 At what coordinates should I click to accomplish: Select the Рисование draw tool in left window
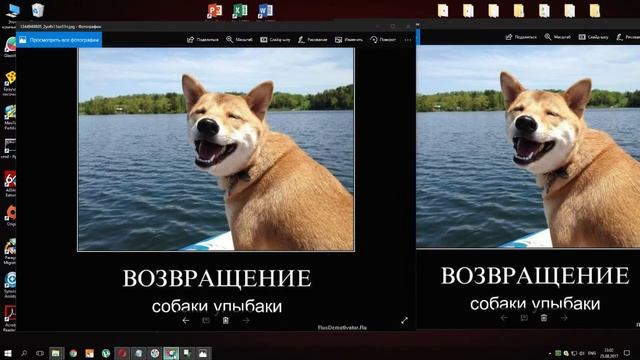(x=313, y=40)
